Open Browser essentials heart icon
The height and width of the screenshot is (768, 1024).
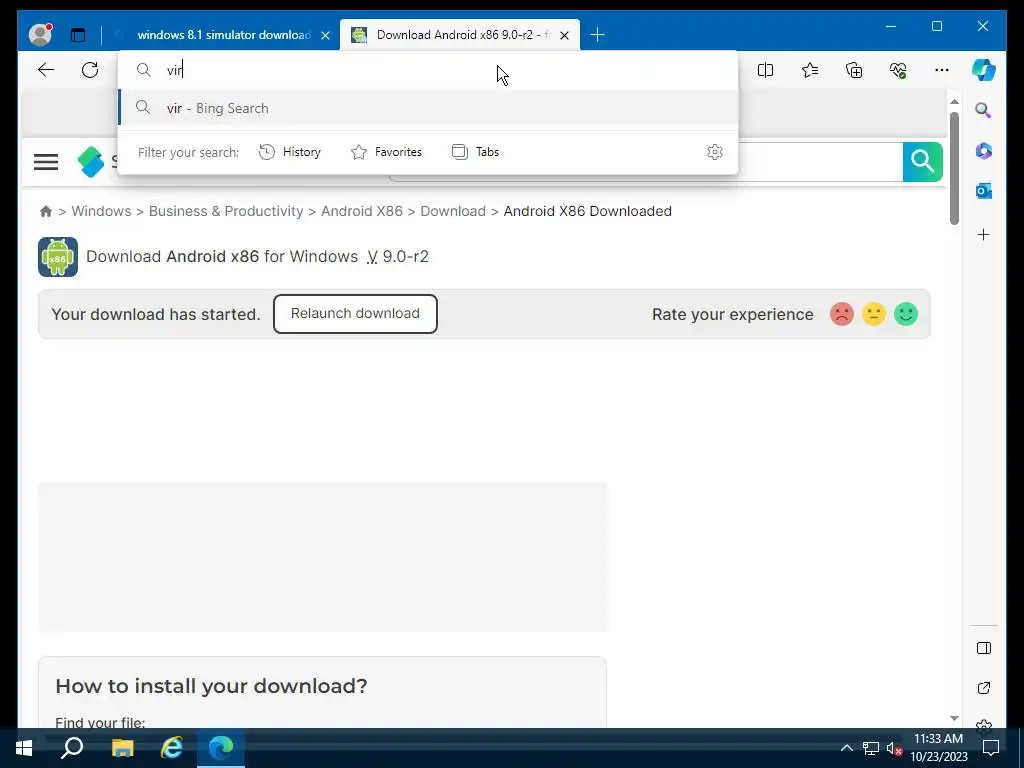click(899, 70)
